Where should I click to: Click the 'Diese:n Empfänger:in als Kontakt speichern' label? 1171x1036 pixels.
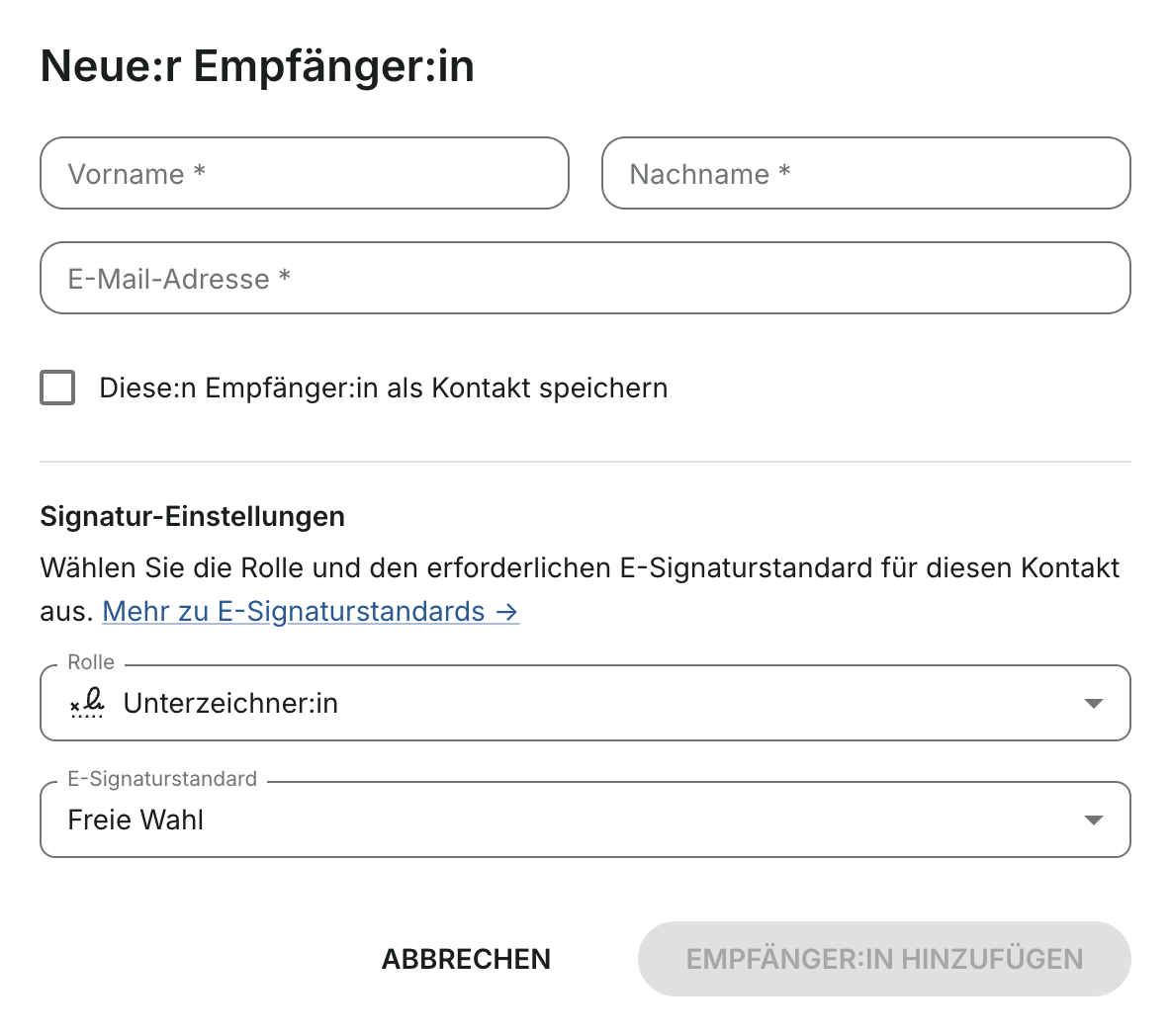[x=383, y=388]
